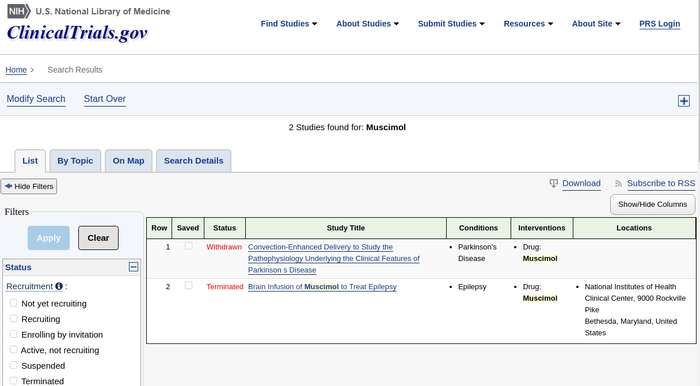
Task: Open Show/Hide Columns
Action: point(652,204)
